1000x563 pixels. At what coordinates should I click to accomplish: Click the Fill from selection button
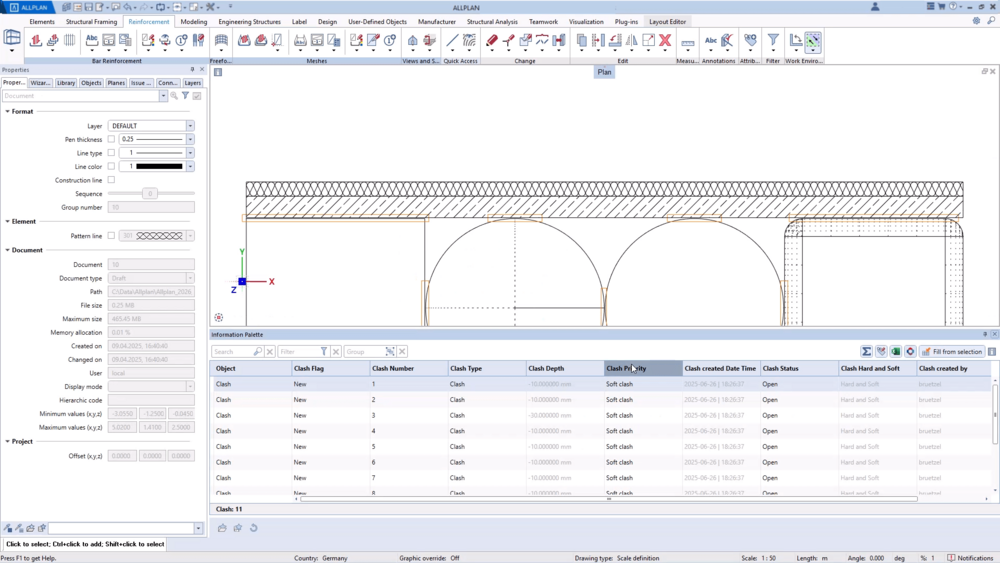click(x=952, y=352)
